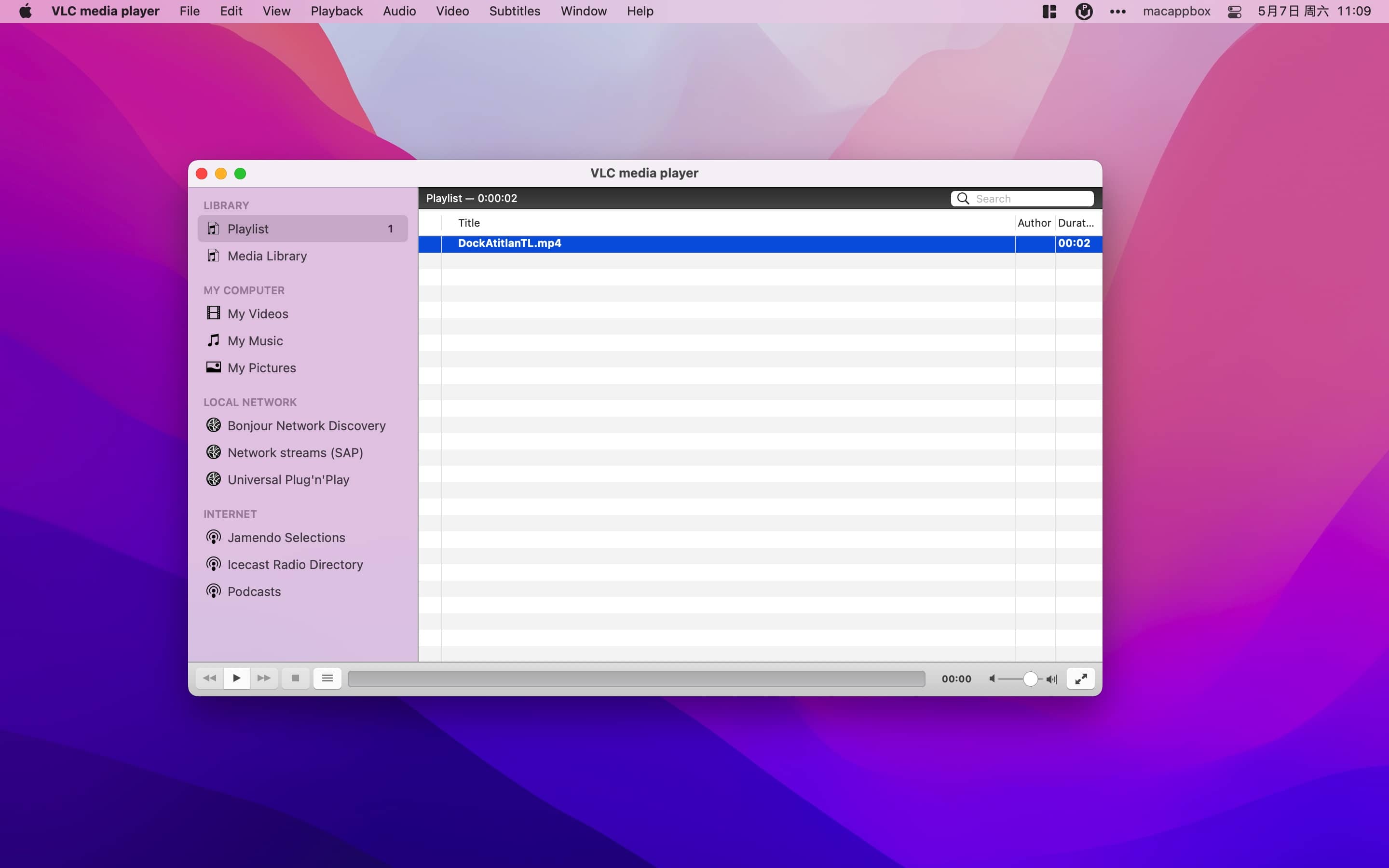Open the Video menu
Image resolution: width=1389 pixels, height=868 pixels.
452,11
